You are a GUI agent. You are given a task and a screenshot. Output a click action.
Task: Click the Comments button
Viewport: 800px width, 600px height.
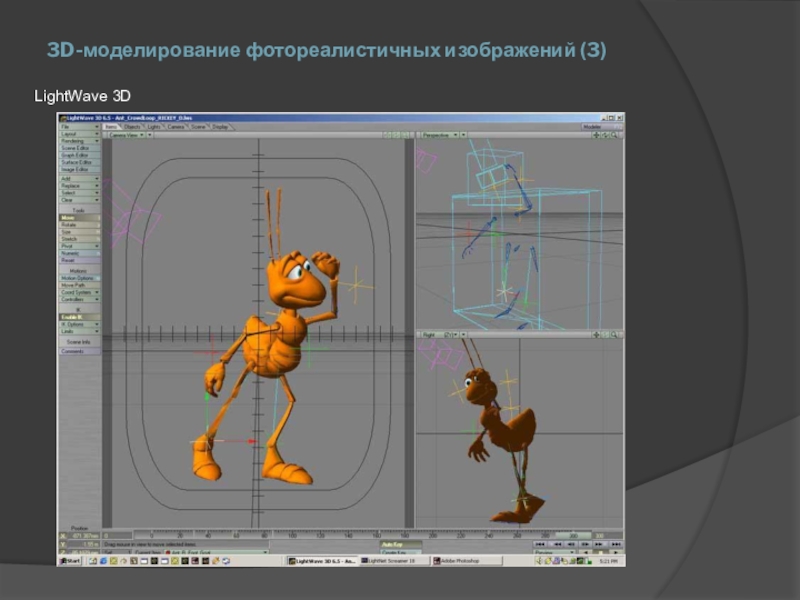[80, 351]
